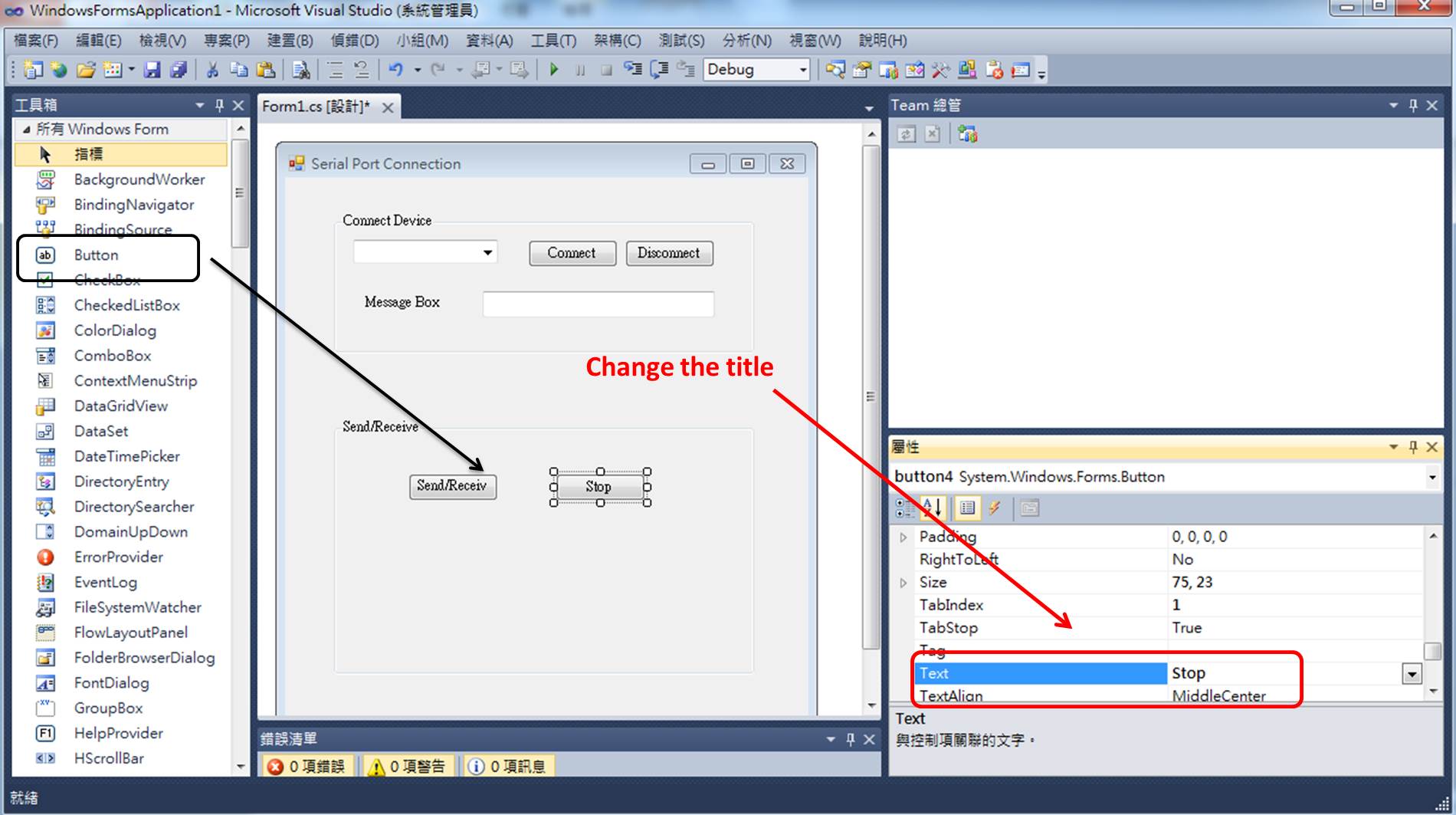Click the Paste clipboard icon
The height and width of the screenshot is (815, 1456).
[266, 70]
